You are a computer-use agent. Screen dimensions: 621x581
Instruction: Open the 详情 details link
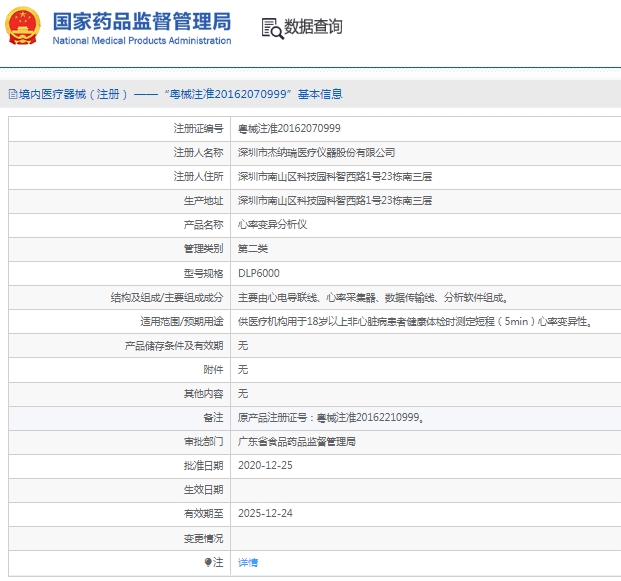click(248, 562)
